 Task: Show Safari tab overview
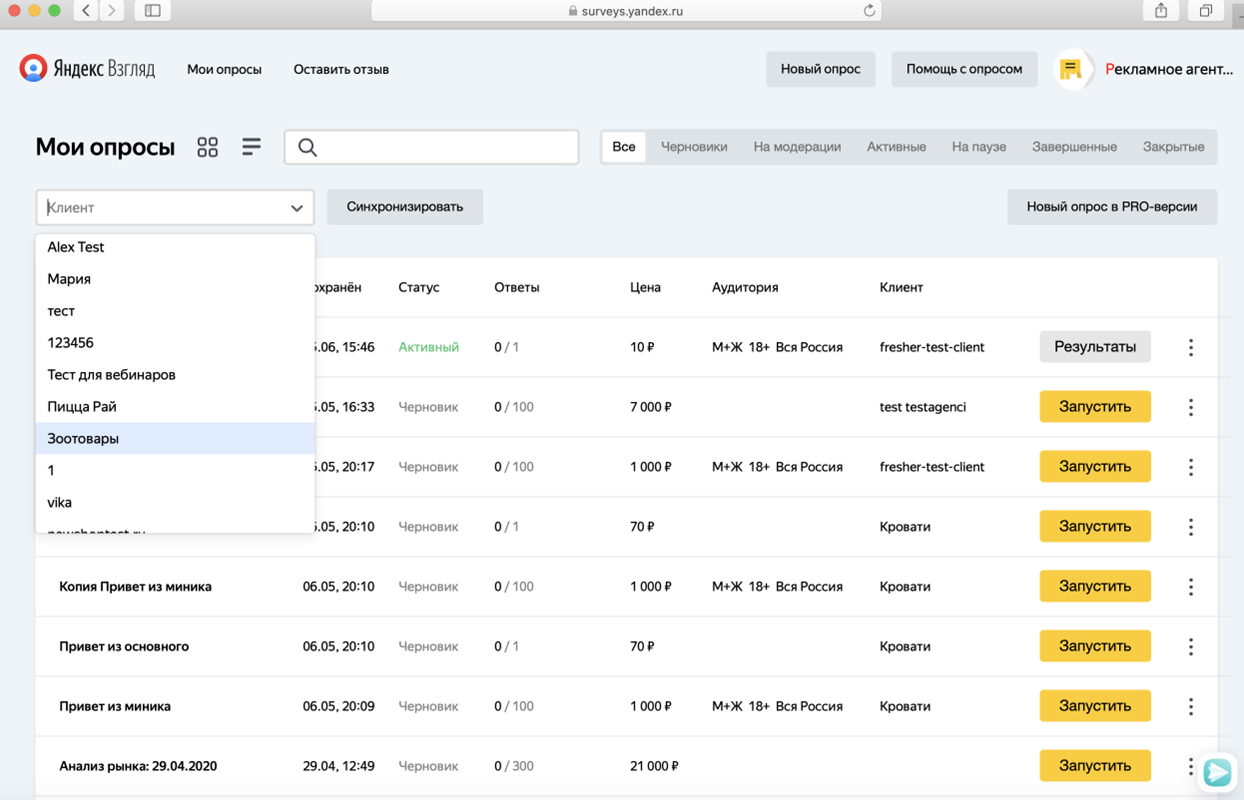pos(1206,10)
